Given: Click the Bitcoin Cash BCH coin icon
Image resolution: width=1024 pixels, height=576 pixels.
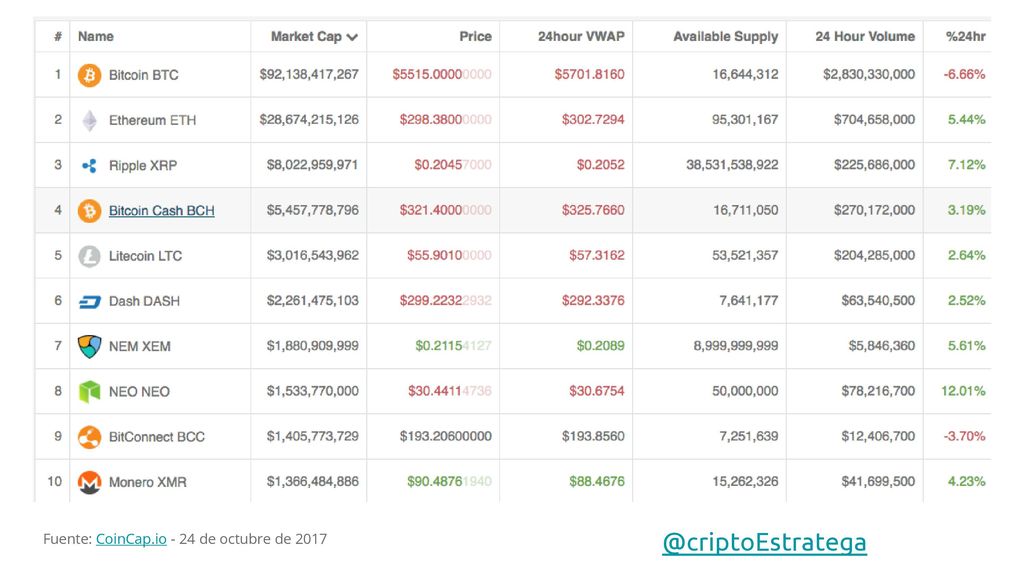Looking at the screenshot, I should point(89,211).
